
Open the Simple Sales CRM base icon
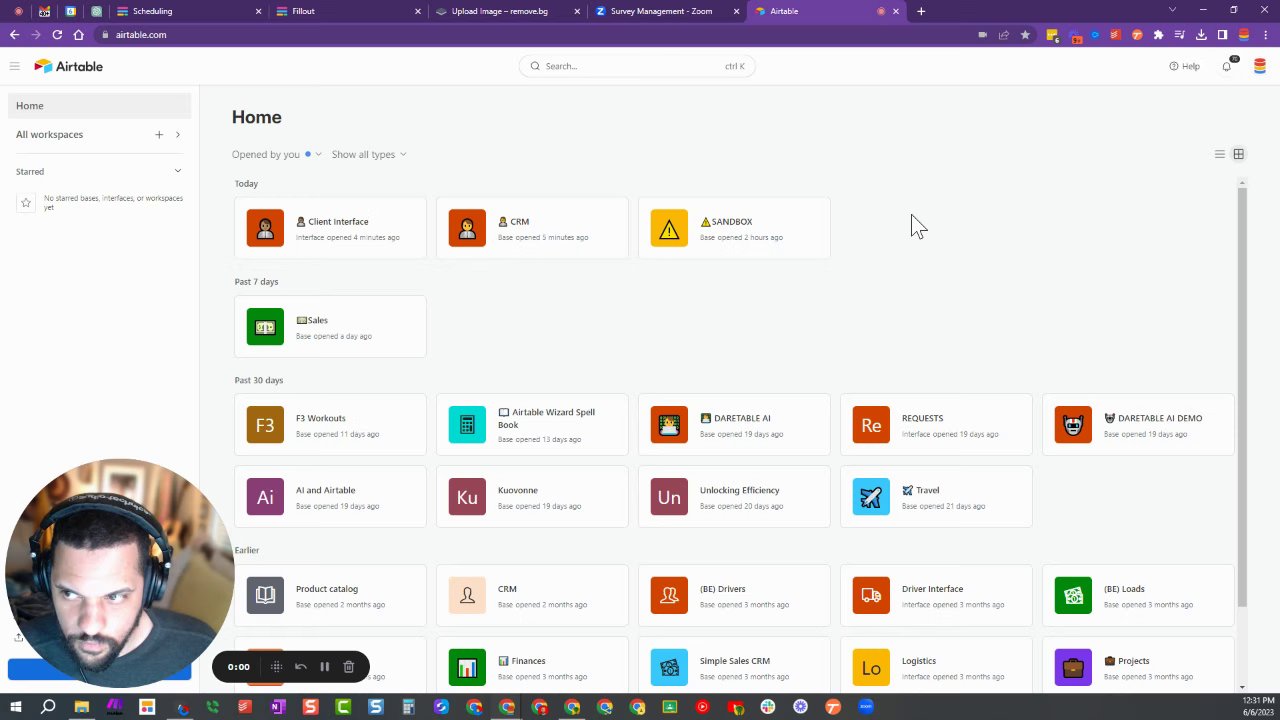tap(669, 668)
